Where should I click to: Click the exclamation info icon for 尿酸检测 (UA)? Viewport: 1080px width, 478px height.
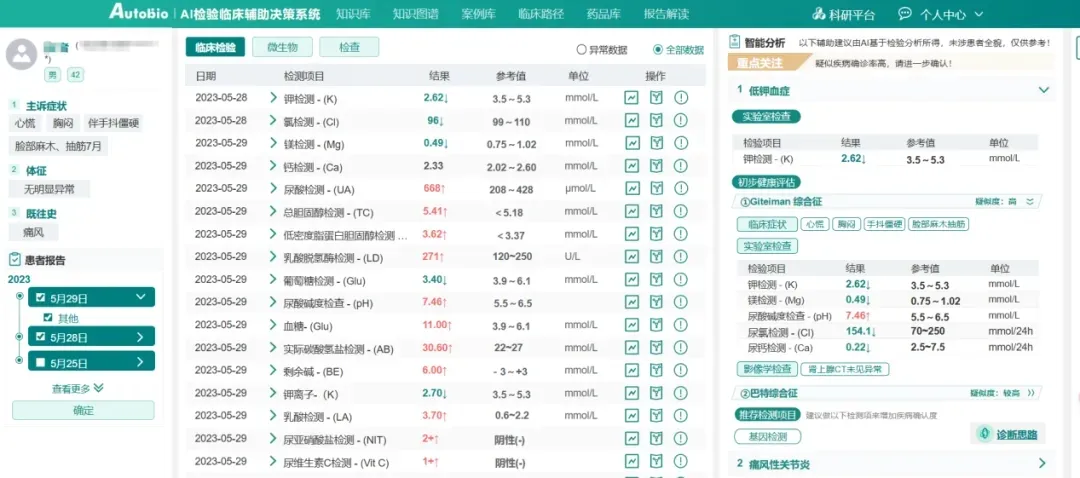pos(681,189)
